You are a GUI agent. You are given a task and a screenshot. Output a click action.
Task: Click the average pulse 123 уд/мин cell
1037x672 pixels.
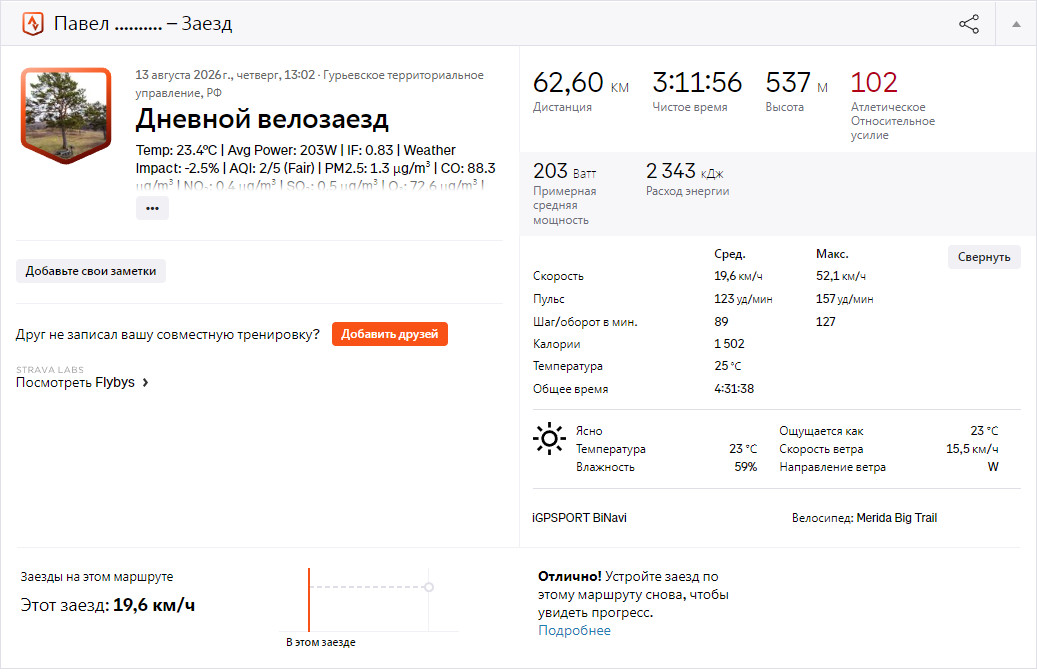(743, 299)
